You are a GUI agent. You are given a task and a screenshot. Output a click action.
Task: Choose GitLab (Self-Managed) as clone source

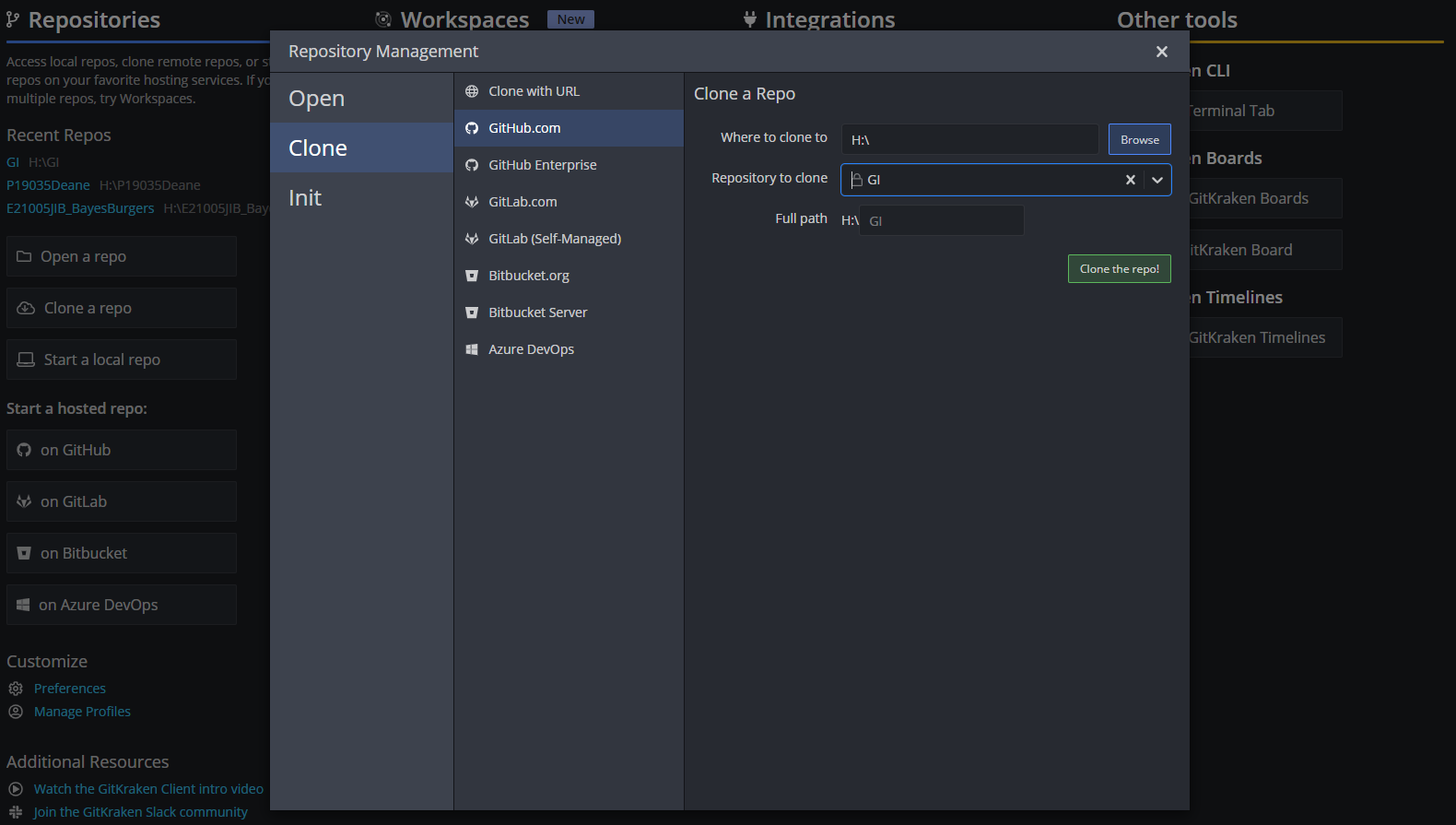[x=569, y=239]
